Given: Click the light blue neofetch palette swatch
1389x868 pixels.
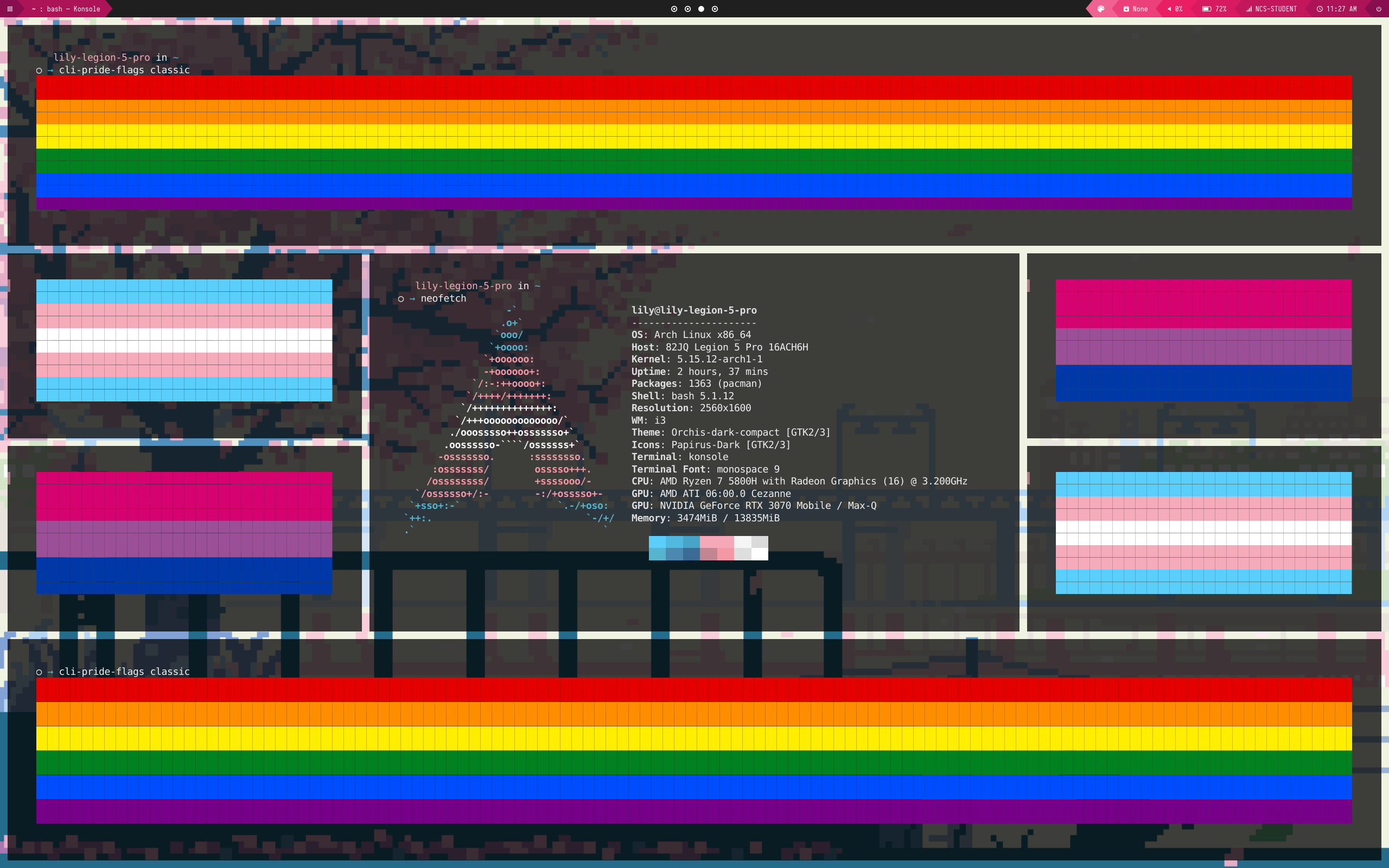Looking at the screenshot, I should click(657, 542).
